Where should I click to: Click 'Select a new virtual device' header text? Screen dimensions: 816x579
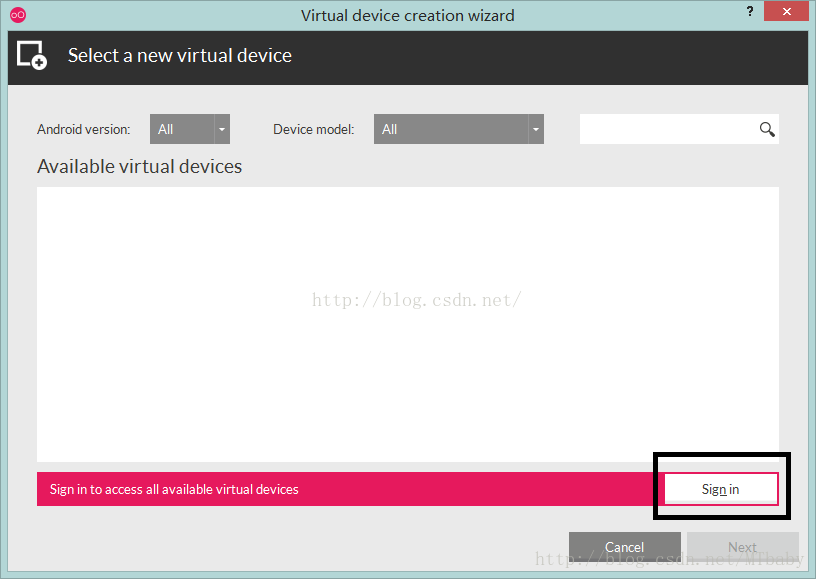pos(180,55)
